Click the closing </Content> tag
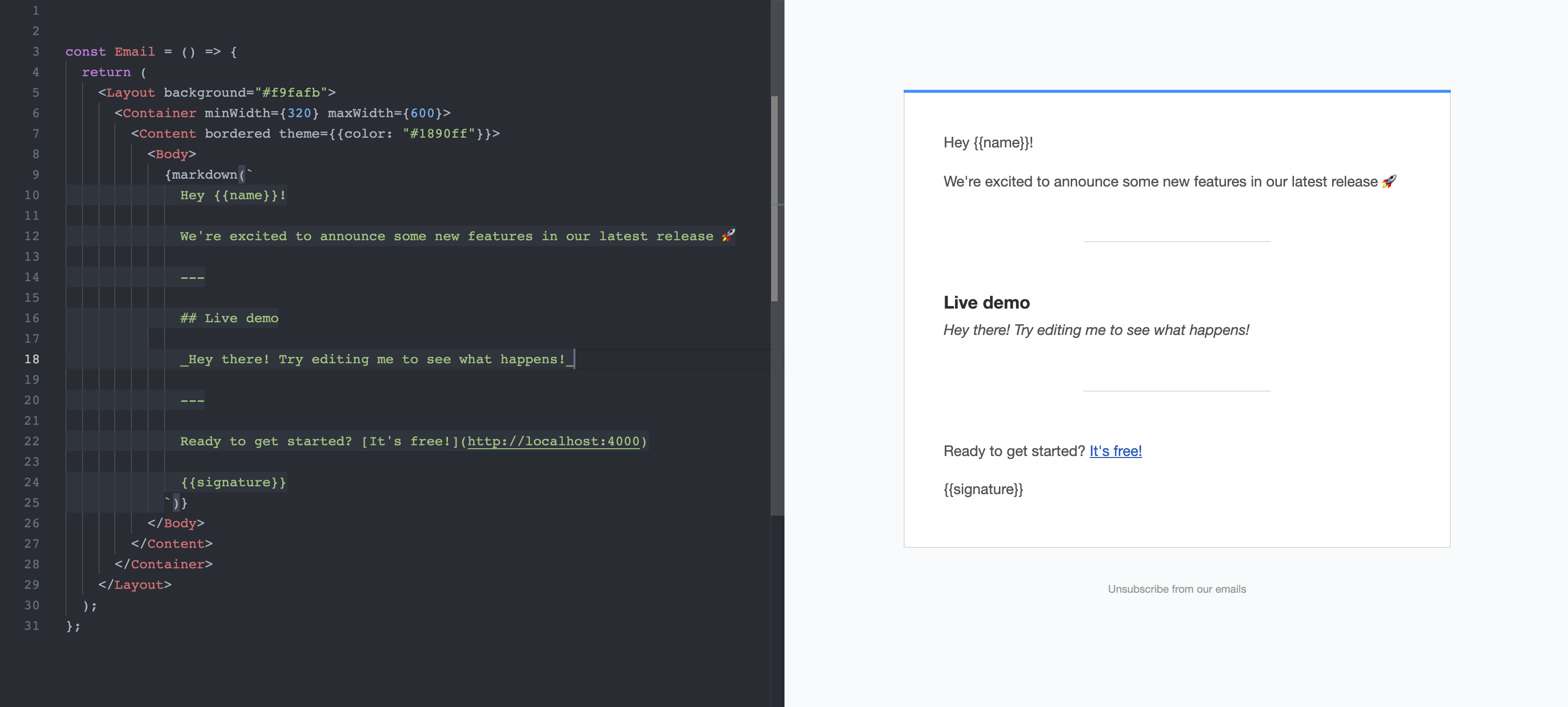The image size is (1568, 707). click(x=171, y=544)
